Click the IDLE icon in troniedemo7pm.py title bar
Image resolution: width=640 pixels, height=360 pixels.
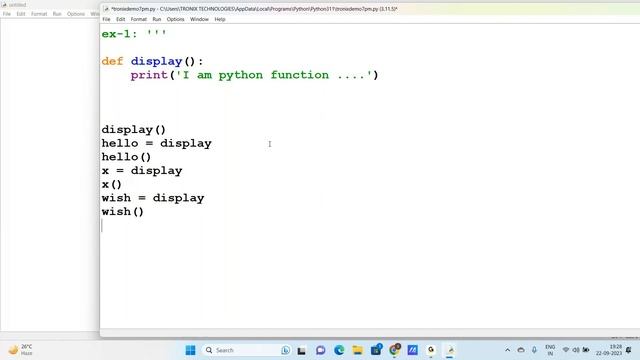tap(106, 9)
